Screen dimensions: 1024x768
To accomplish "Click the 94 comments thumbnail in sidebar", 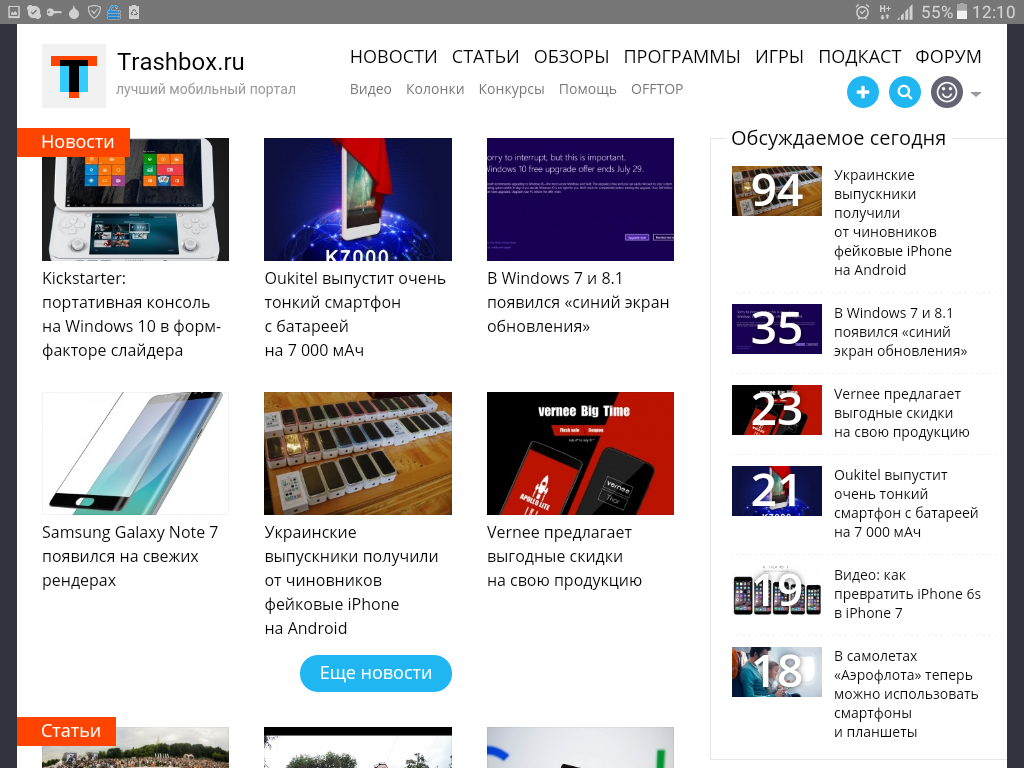I will pos(776,191).
